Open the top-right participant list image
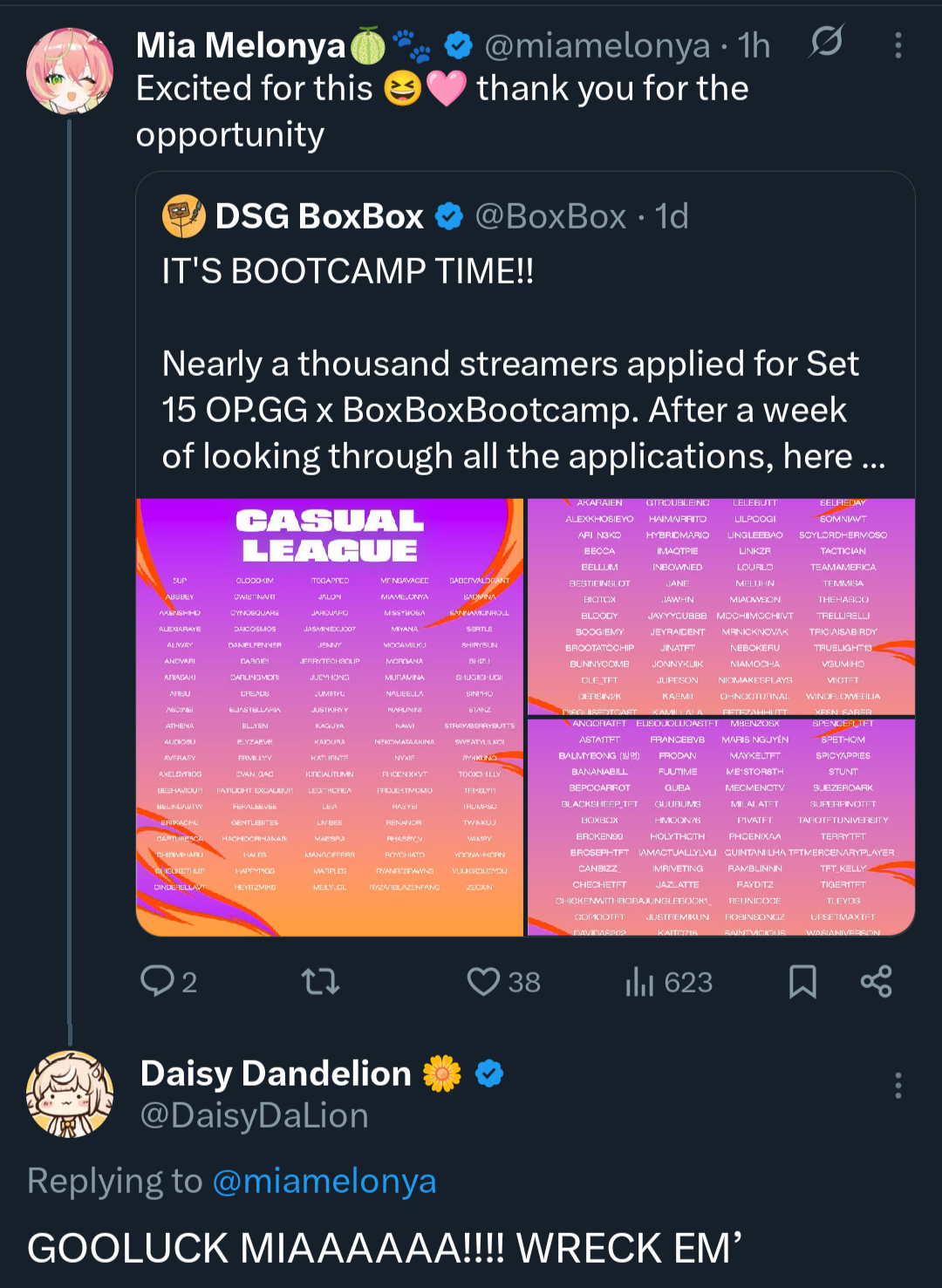The image size is (942, 1288). [x=721, y=605]
